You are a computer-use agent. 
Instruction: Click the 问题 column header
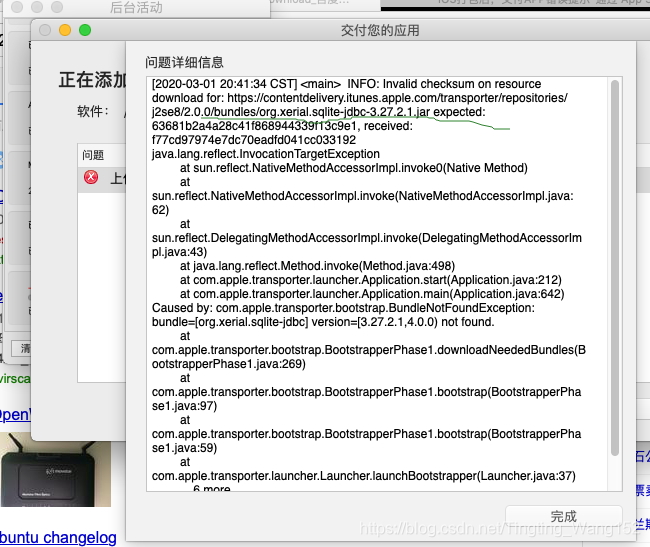pos(93,155)
